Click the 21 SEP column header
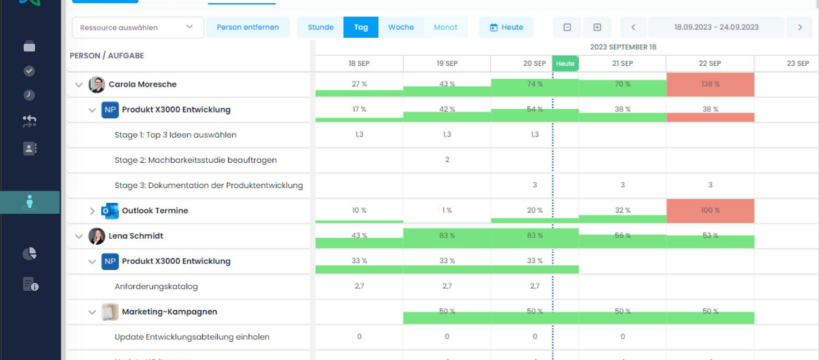This screenshot has width=820, height=360. pyautogui.click(x=622, y=63)
